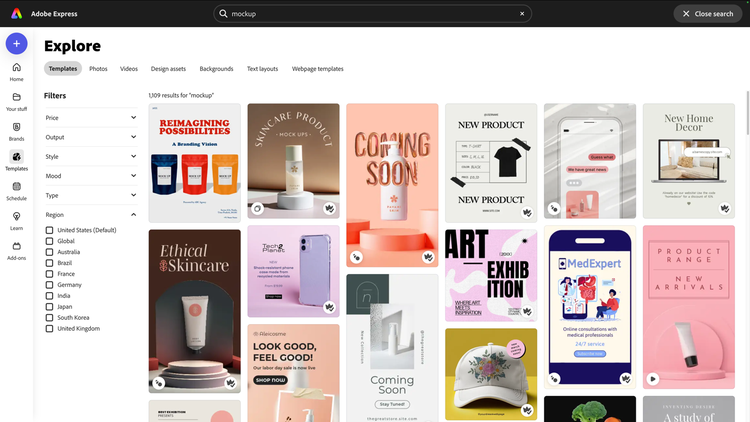
Task: Click premium crown on MedExpert template
Action: tap(626, 379)
